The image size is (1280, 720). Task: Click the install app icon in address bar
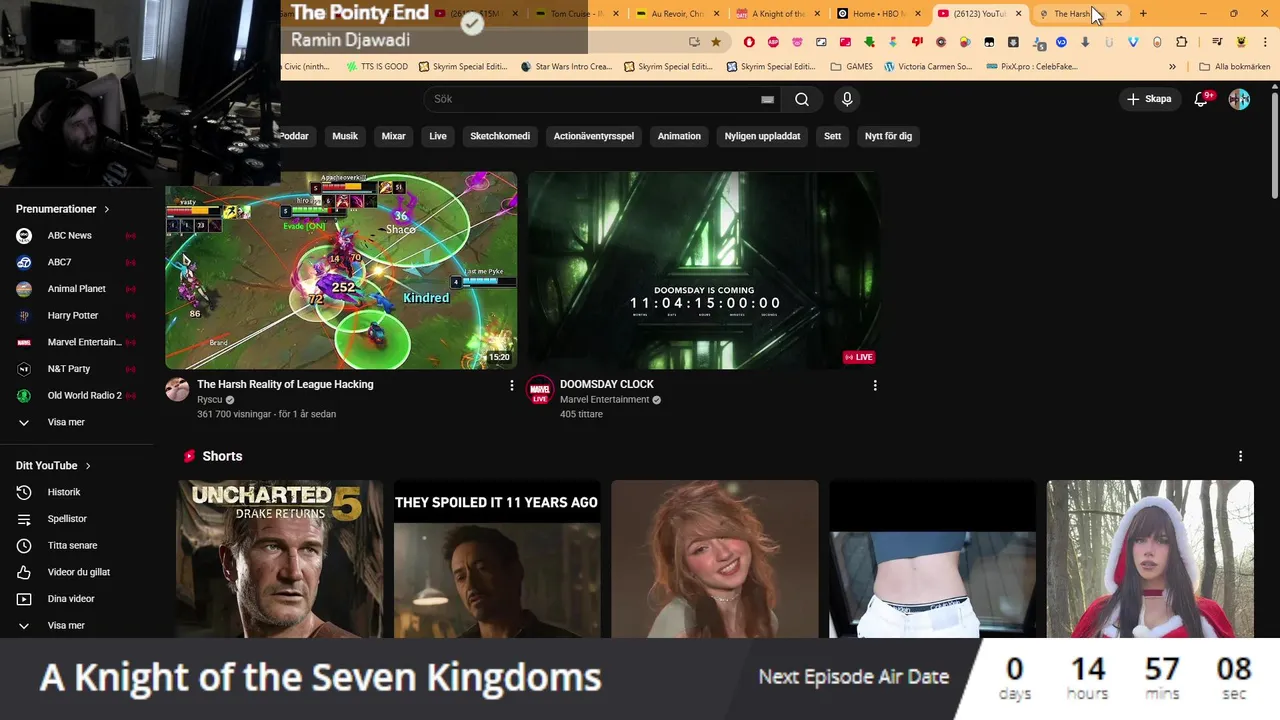(x=694, y=42)
